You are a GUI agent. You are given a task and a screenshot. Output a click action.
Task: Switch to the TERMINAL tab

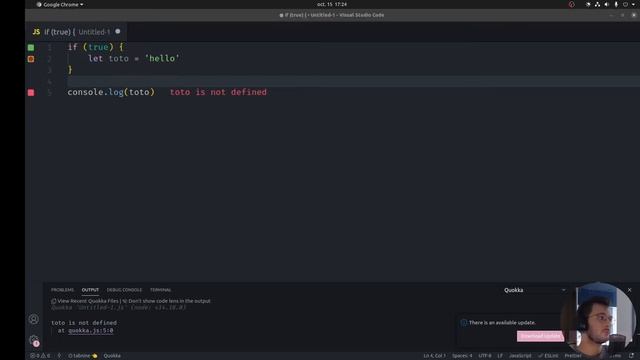point(160,290)
